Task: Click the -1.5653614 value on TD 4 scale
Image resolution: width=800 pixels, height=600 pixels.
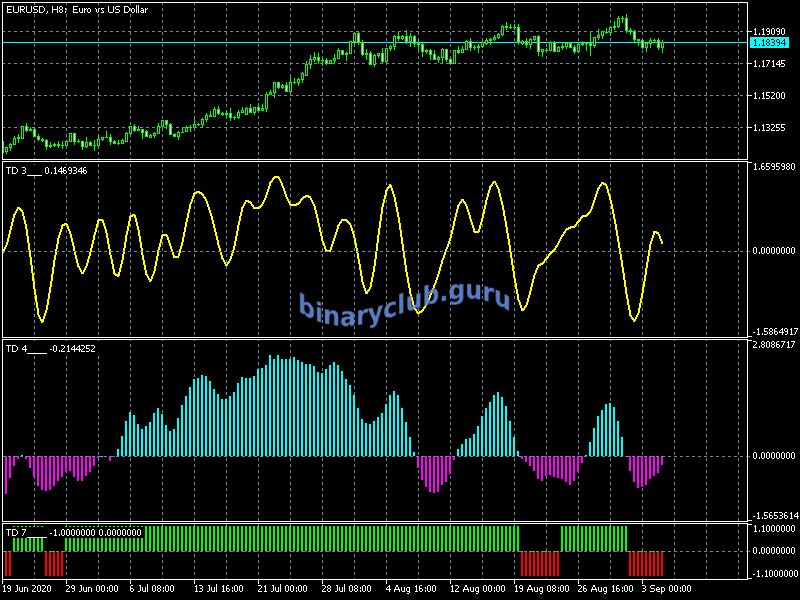Action: coord(774,516)
